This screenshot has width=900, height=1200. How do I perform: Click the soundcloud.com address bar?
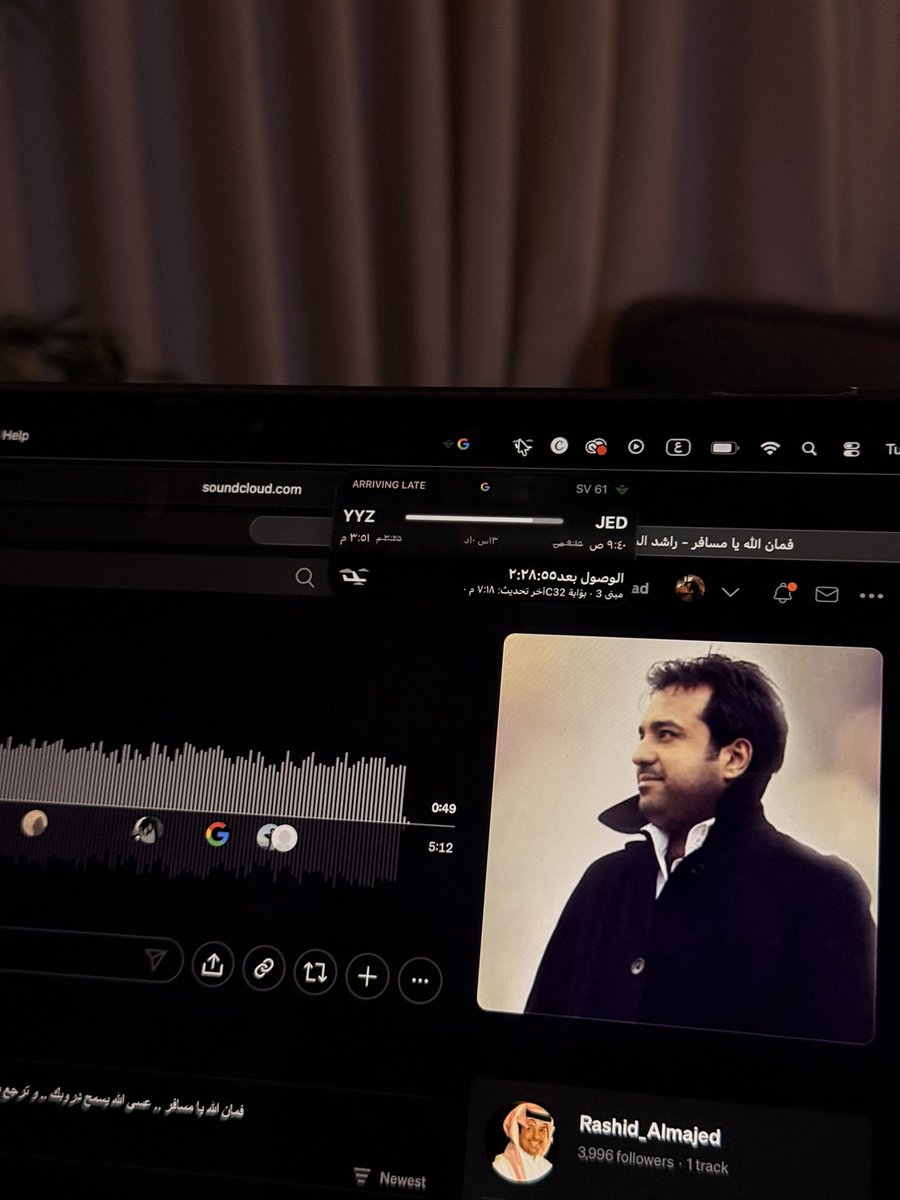tap(251, 488)
